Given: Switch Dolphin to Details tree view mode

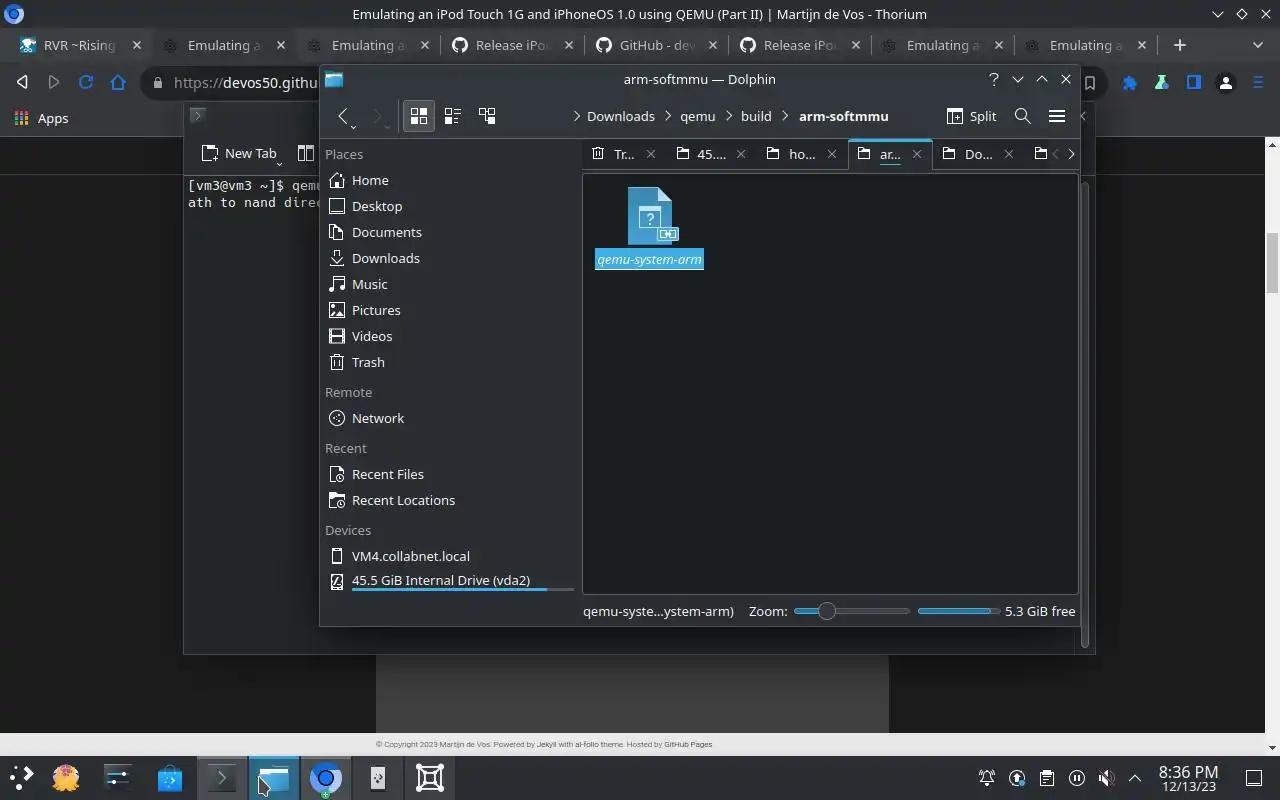Looking at the screenshot, I should pyautogui.click(x=487, y=116).
